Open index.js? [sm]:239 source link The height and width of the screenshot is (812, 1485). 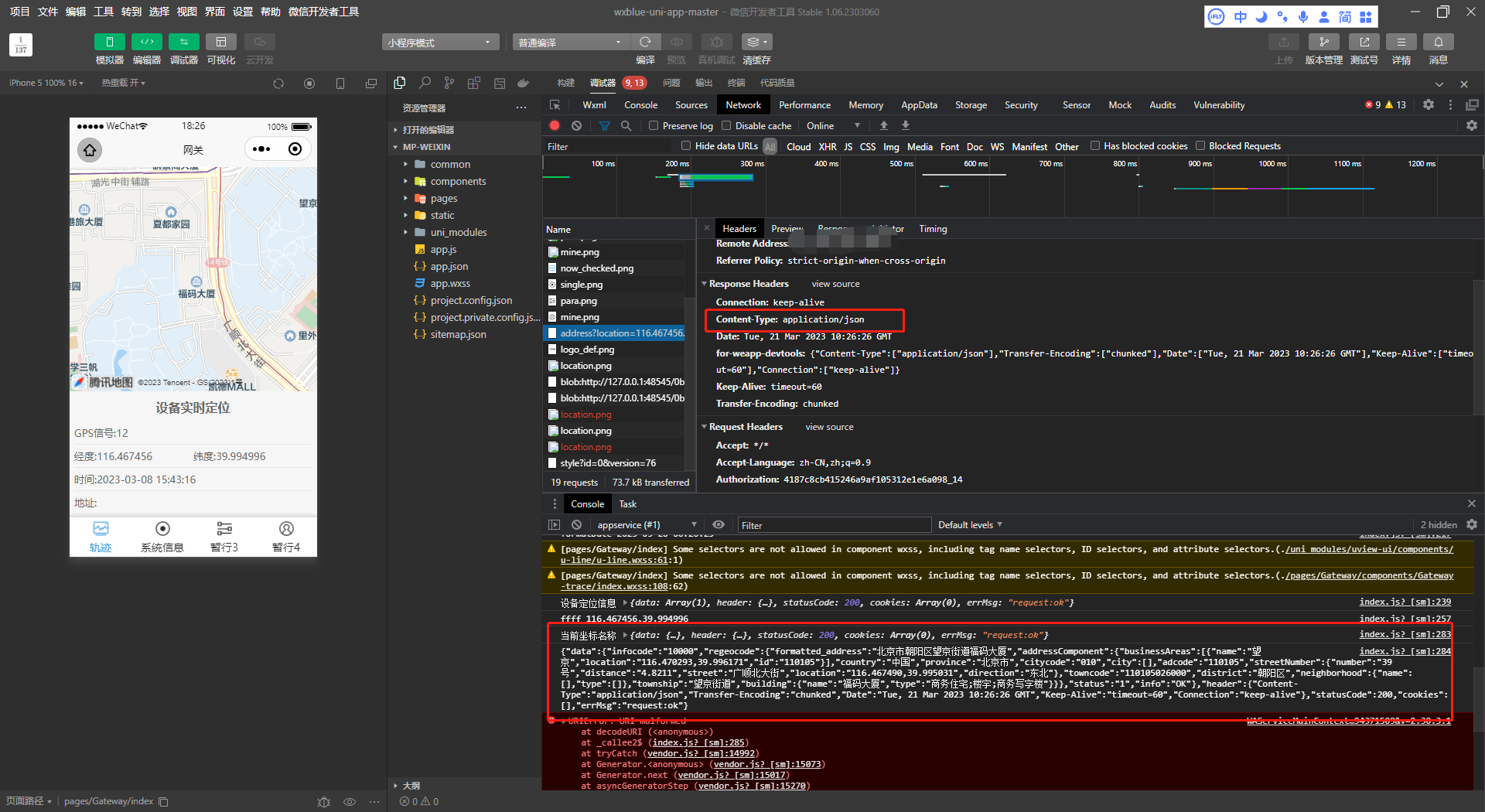pos(1405,602)
